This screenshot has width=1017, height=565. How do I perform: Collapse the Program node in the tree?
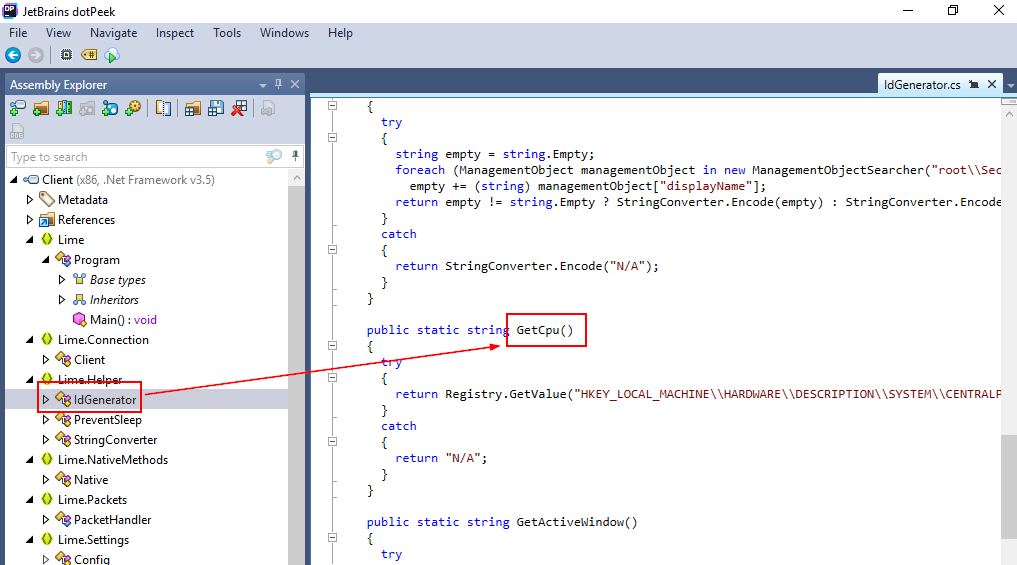(x=44, y=260)
